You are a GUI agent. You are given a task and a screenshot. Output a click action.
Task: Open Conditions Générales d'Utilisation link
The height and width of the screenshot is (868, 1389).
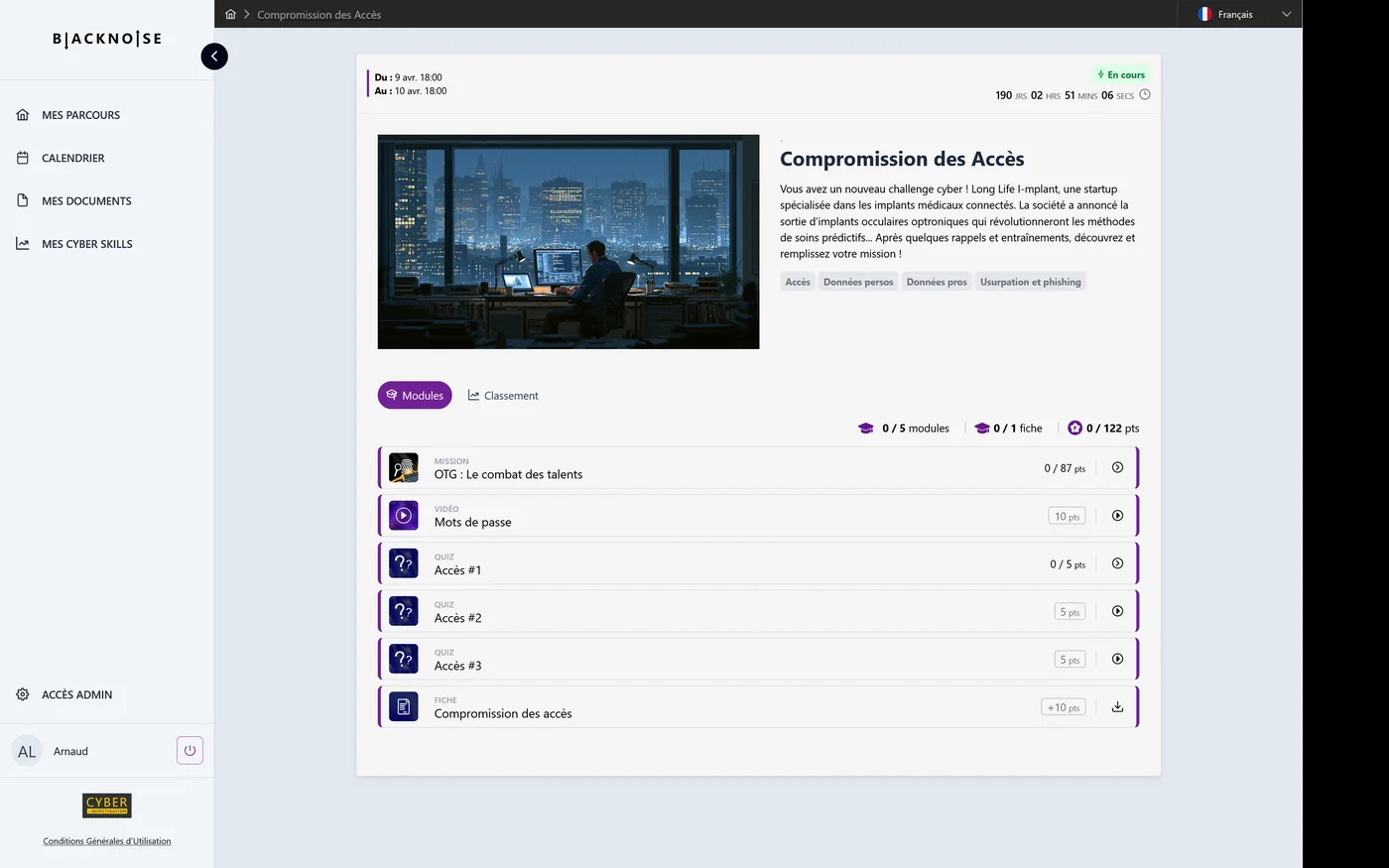[x=107, y=841]
